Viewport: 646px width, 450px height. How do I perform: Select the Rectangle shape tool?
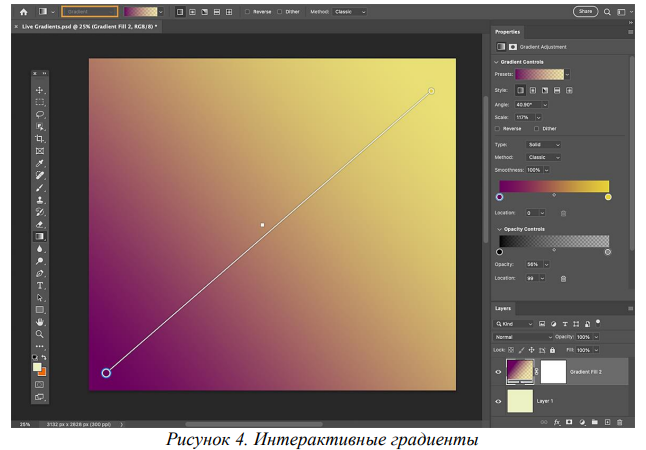click(x=40, y=309)
